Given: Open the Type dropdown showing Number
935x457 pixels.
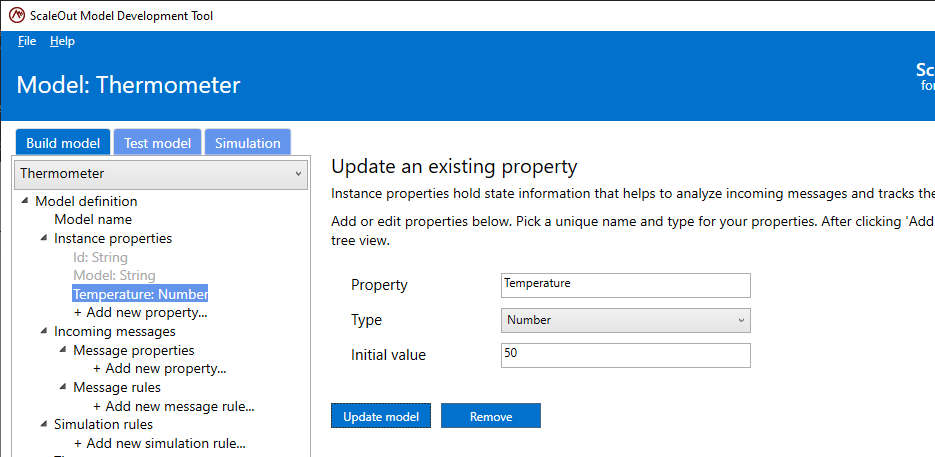Looking at the screenshot, I should pyautogui.click(x=626, y=320).
